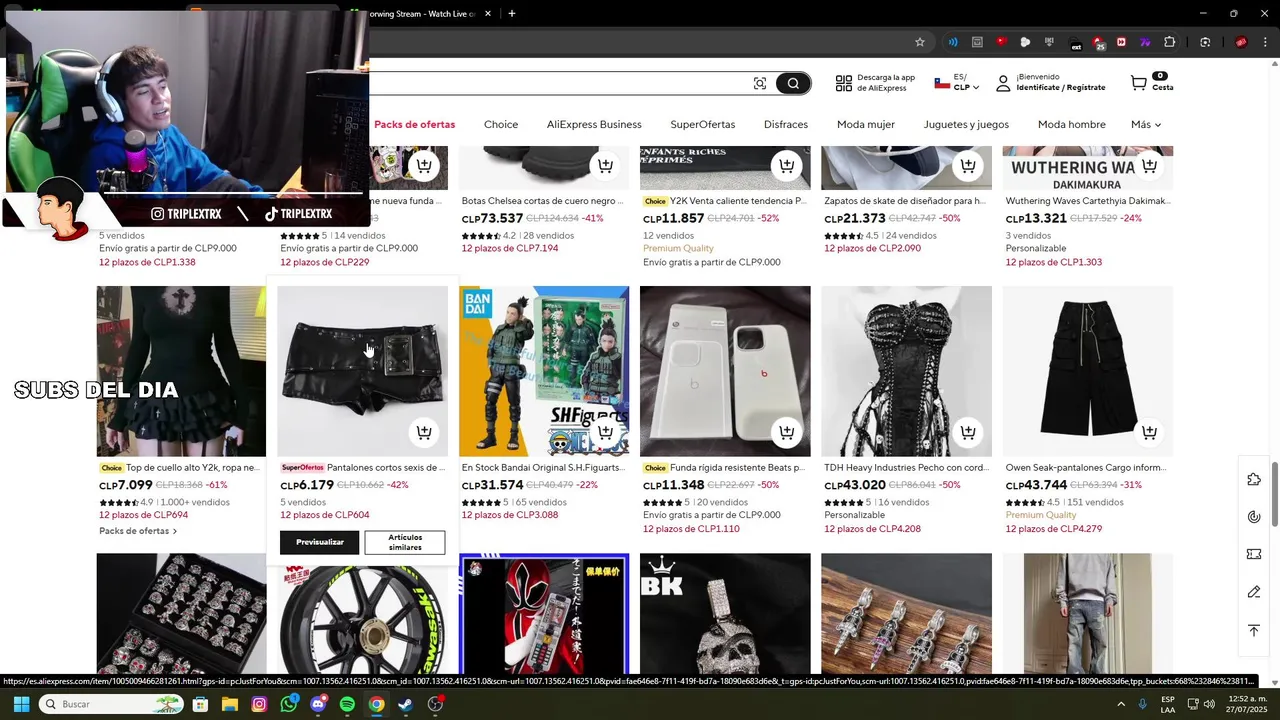Viewport: 1280px width, 720px height.
Task: Click the Chrome profile avatar
Action: tap(1241, 42)
